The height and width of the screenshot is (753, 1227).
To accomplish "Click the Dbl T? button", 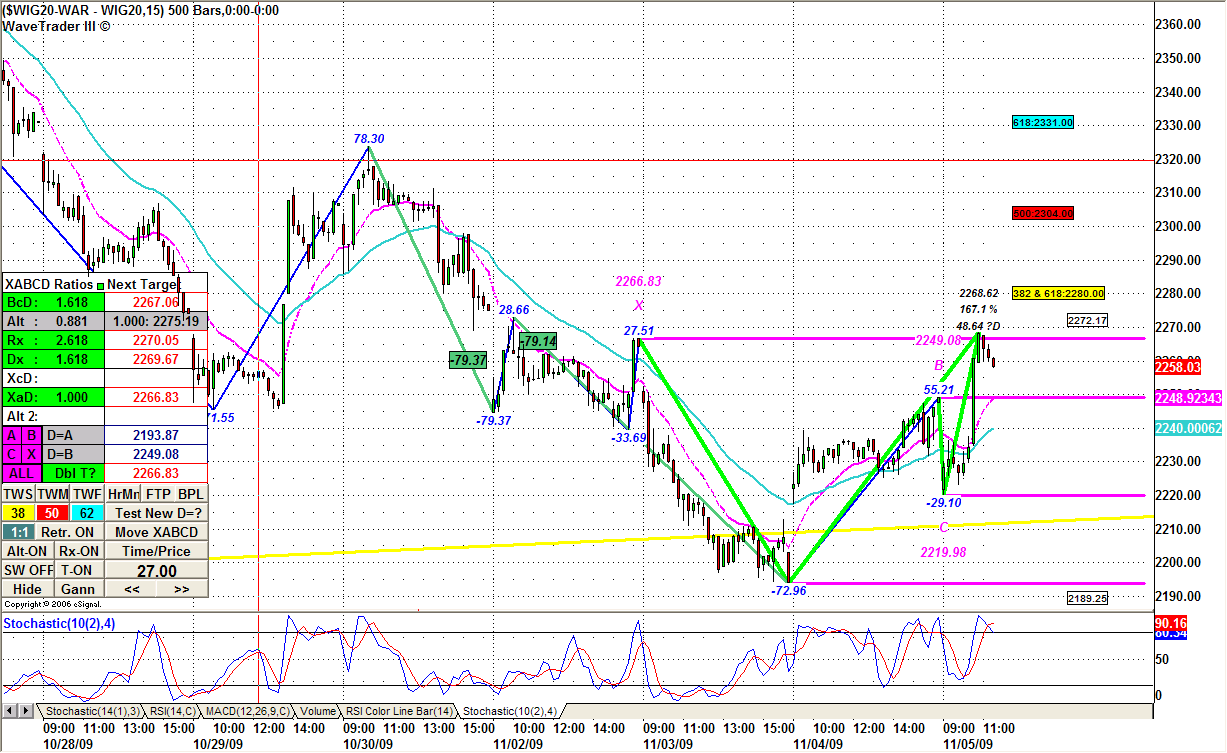I will pos(74,473).
